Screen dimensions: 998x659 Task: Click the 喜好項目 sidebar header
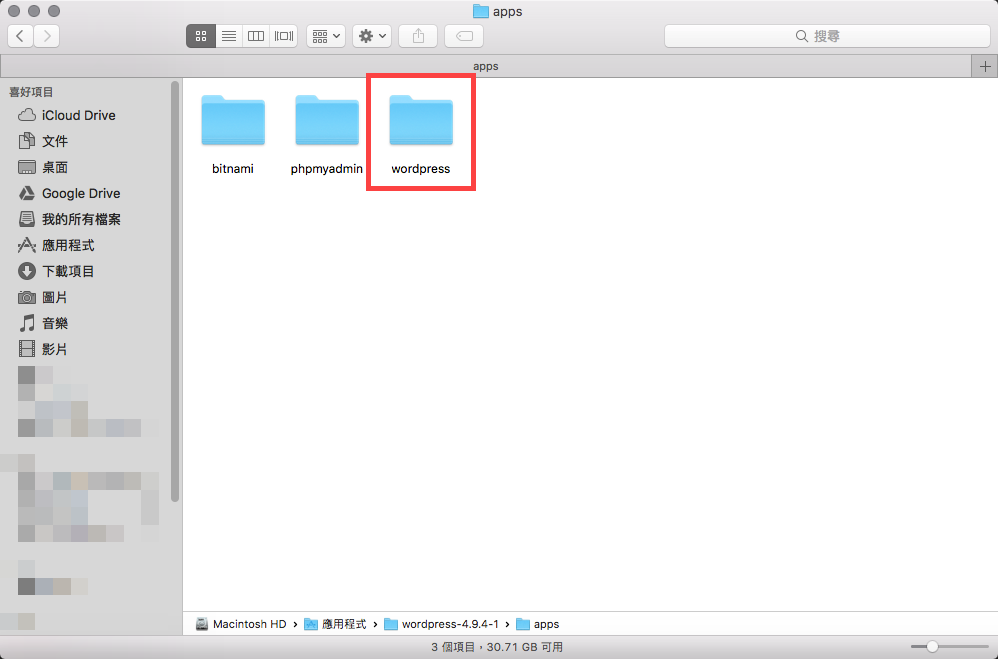pos(31,92)
